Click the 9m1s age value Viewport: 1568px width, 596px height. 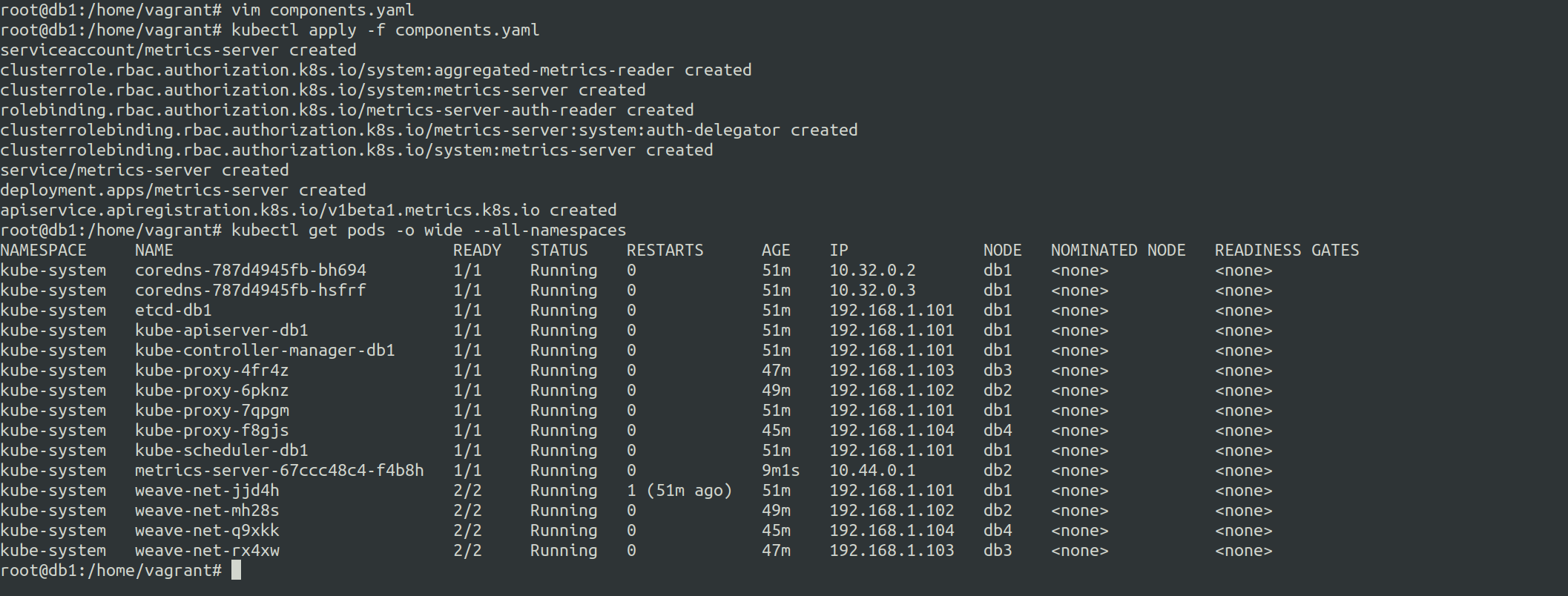click(x=780, y=470)
